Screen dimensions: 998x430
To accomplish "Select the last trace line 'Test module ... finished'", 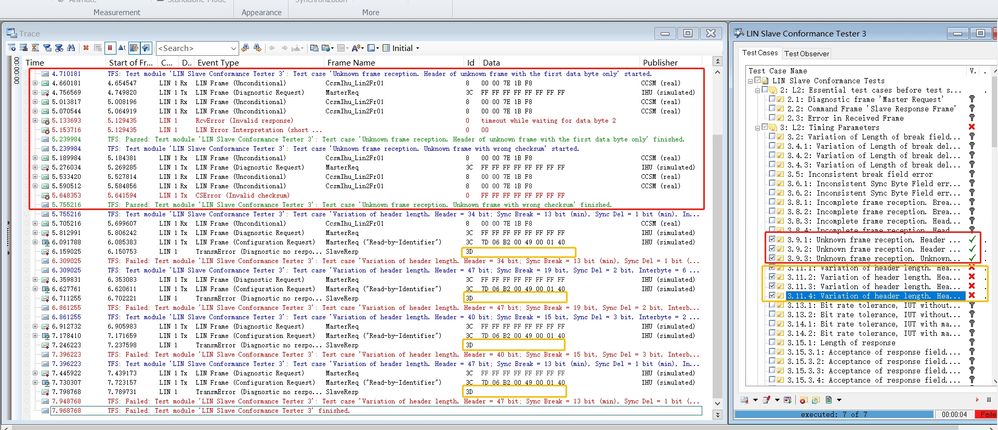I will coord(376,411).
